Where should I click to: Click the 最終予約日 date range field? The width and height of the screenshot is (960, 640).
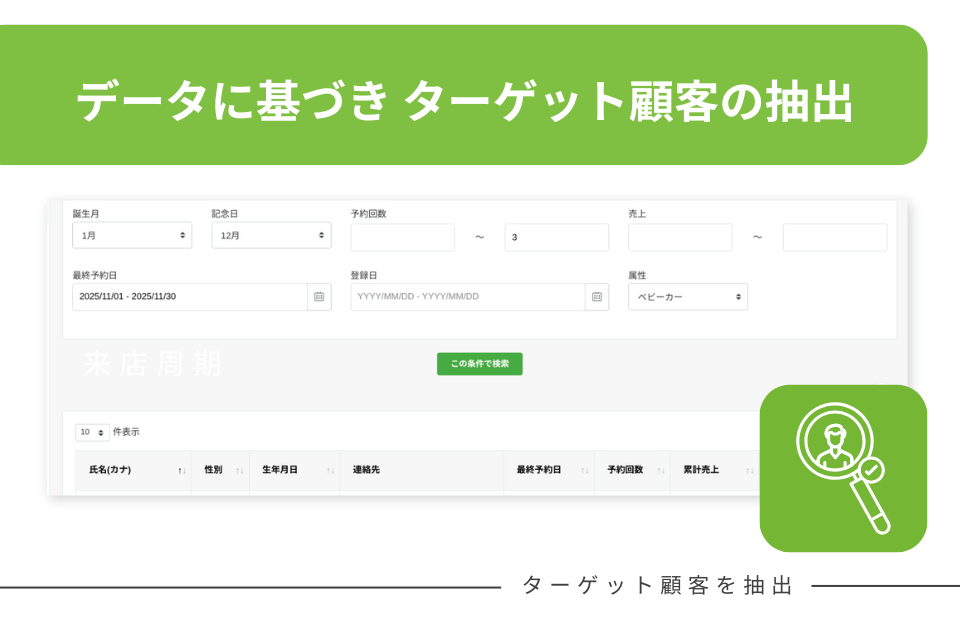pos(189,297)
